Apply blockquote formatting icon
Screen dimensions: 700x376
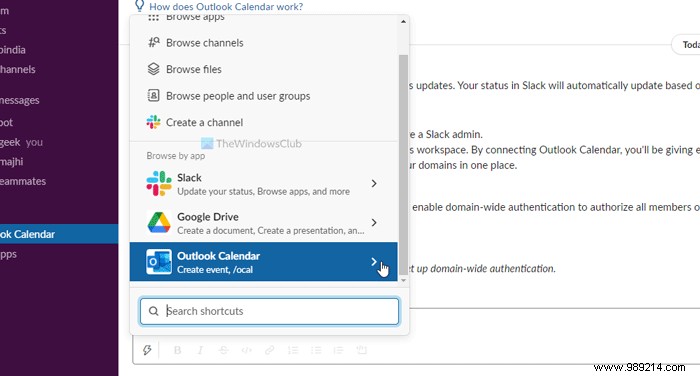[338, 350]
